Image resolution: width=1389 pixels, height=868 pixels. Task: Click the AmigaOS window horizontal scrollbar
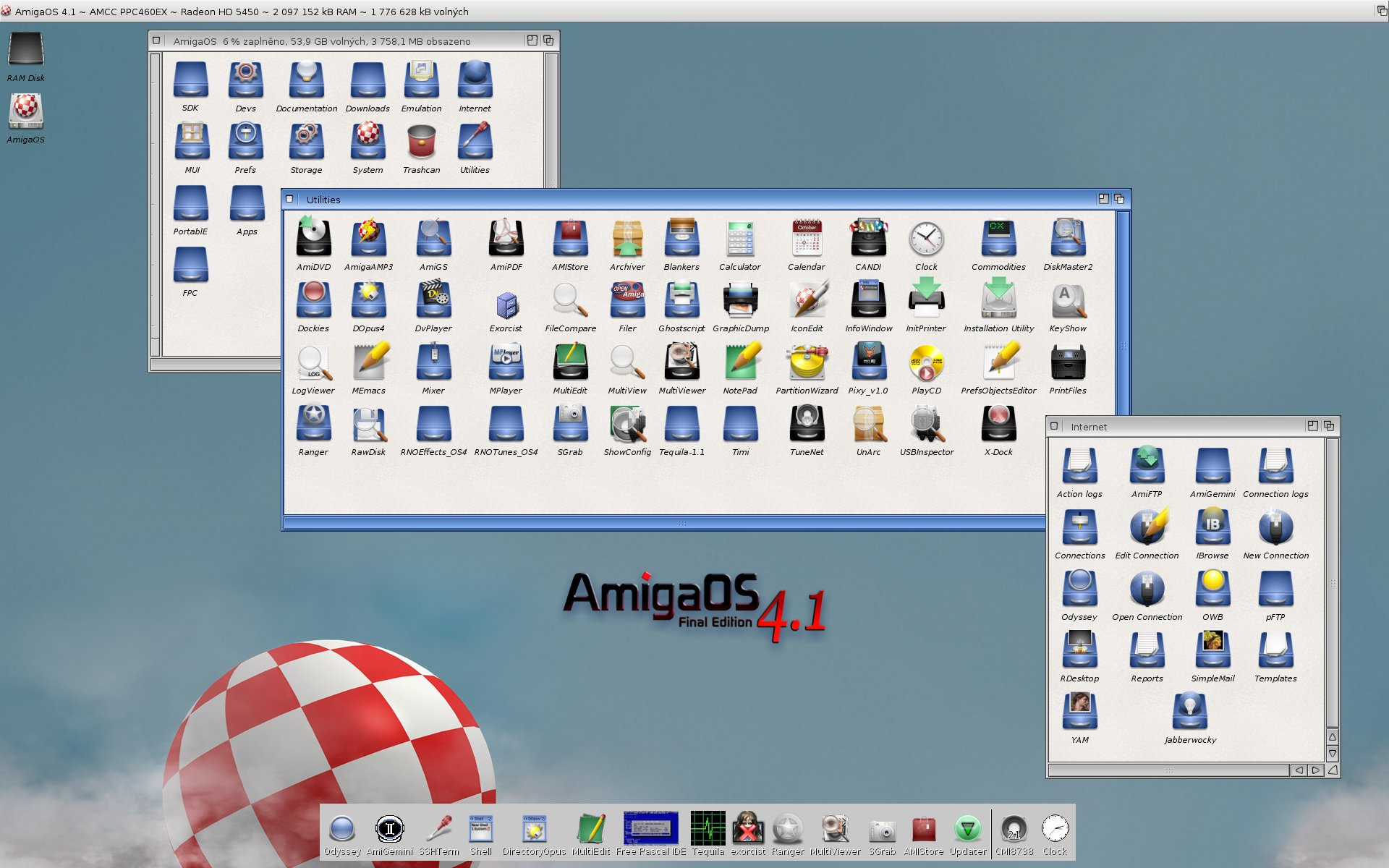(x=217, y=365)
